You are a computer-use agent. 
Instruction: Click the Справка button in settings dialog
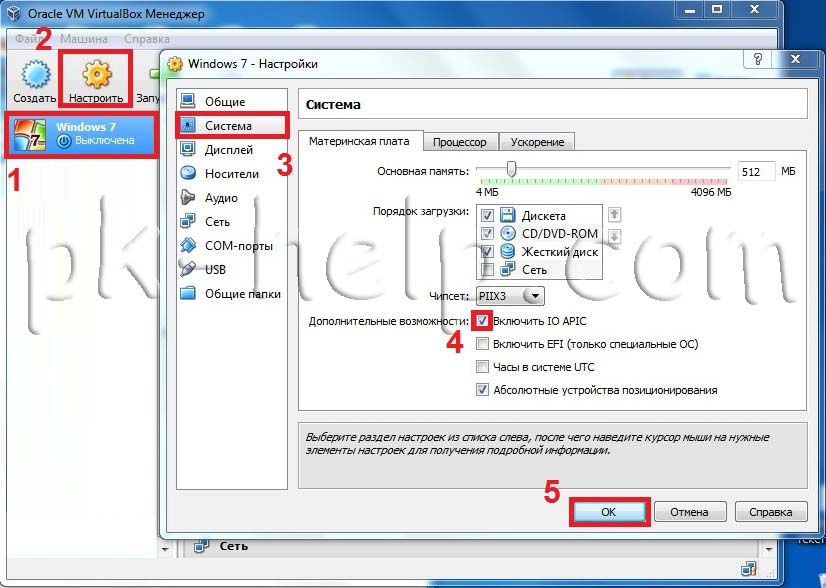click(771, 512)
